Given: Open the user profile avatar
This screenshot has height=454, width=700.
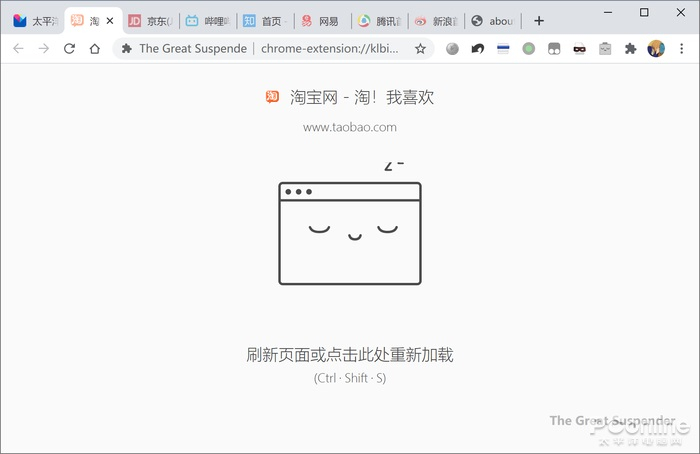Looking at the screenshot, I should [x=656, y=48].
